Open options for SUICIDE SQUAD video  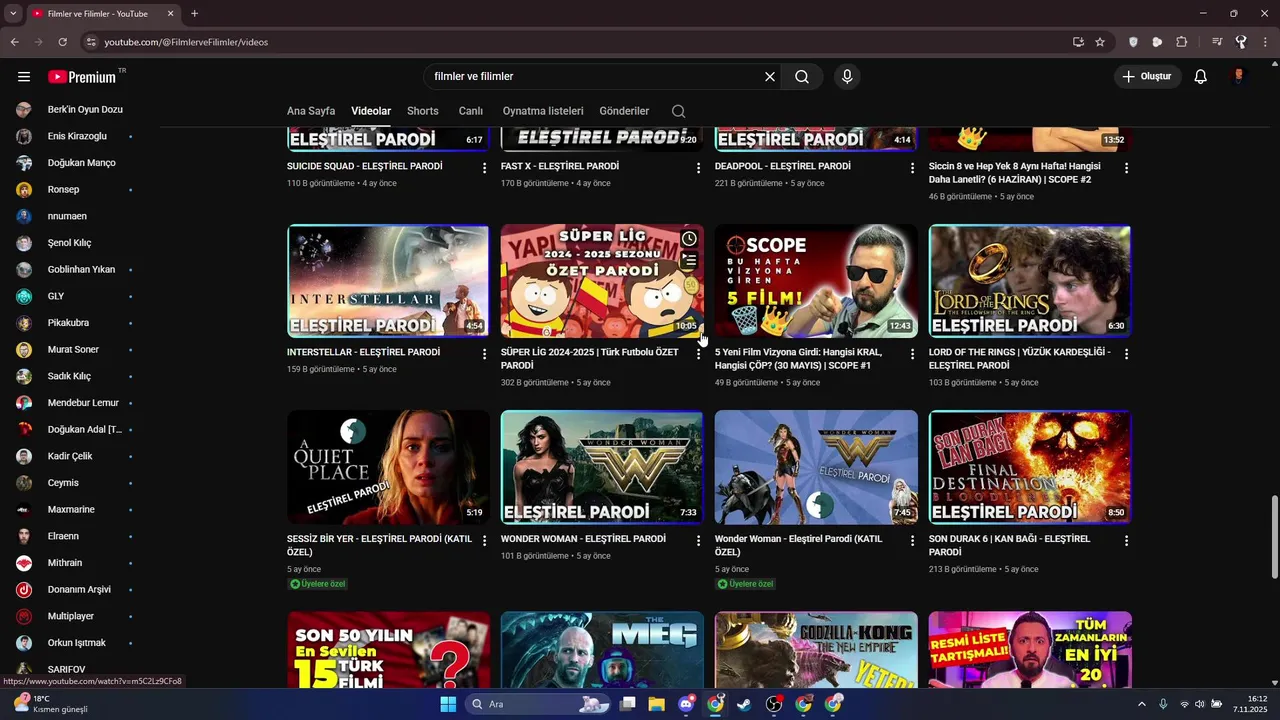click(x=484, y=168)
